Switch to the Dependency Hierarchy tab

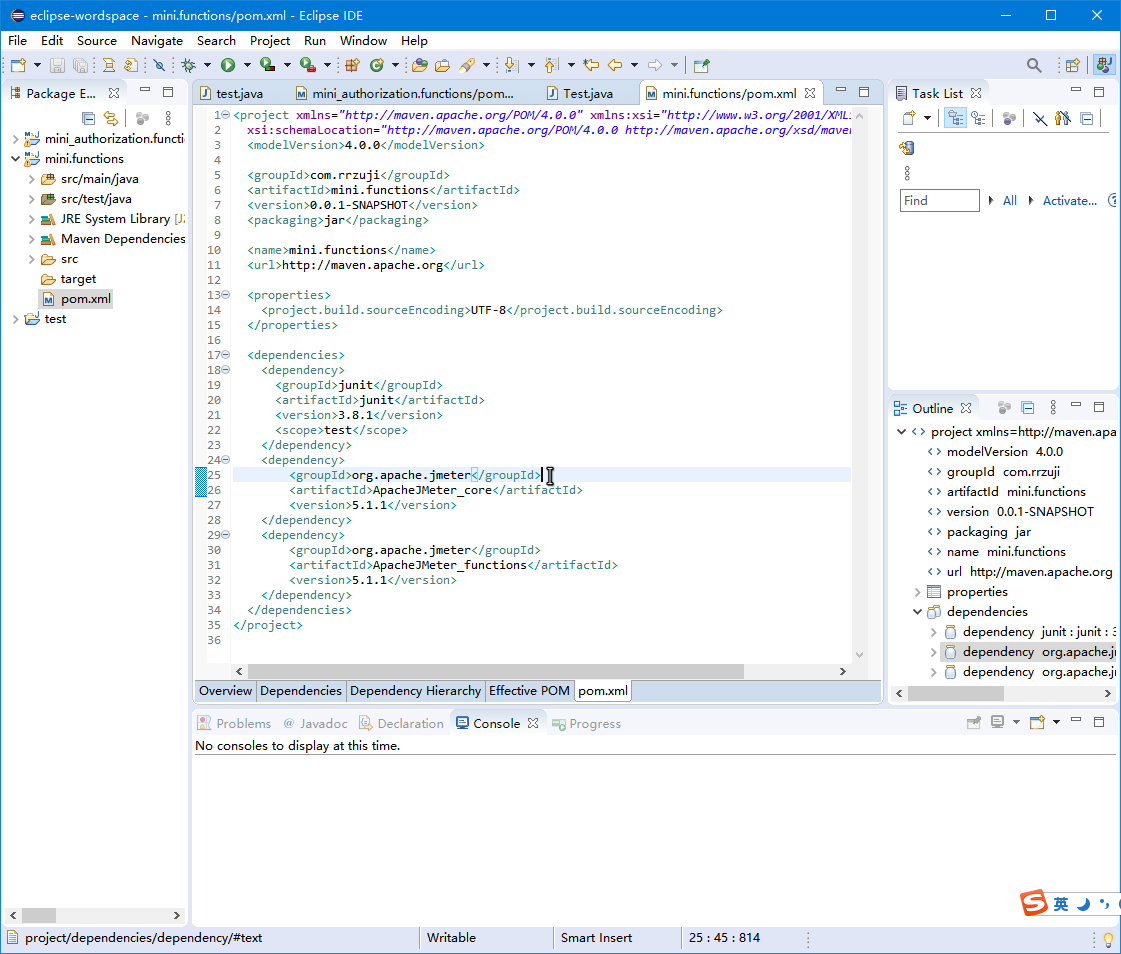(415, 691)
